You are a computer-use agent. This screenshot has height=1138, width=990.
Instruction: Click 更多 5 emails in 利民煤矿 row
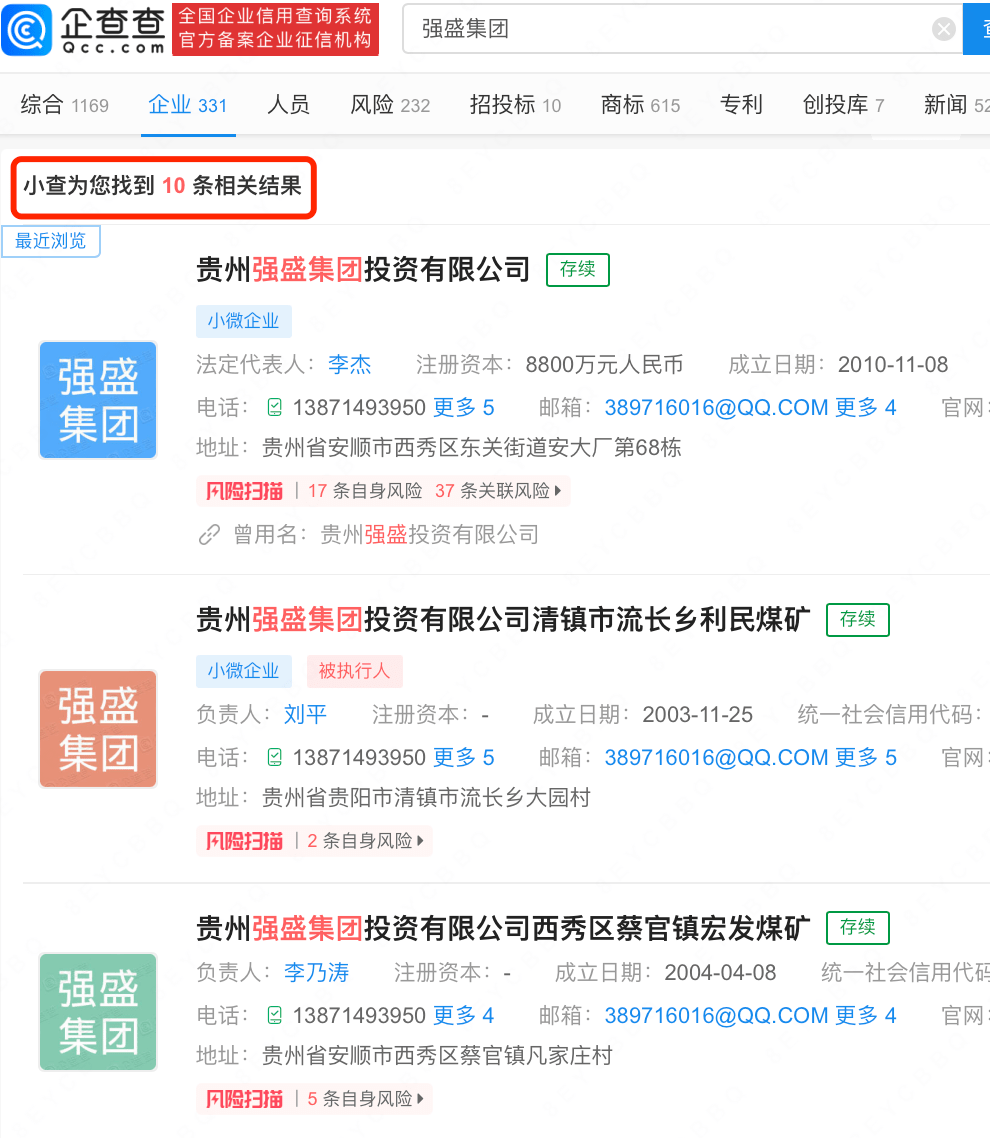pyautogui.click(x=866, y=758)
